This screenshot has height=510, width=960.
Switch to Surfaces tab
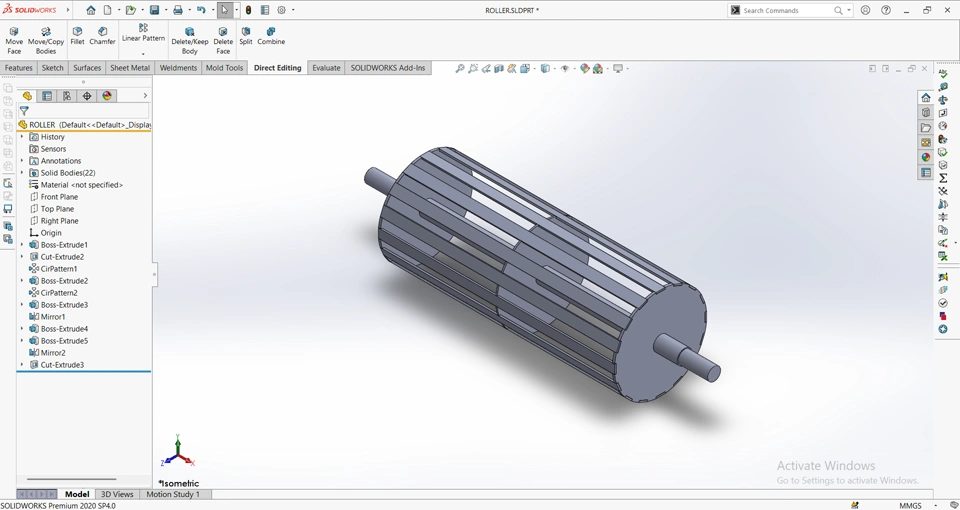87,67
